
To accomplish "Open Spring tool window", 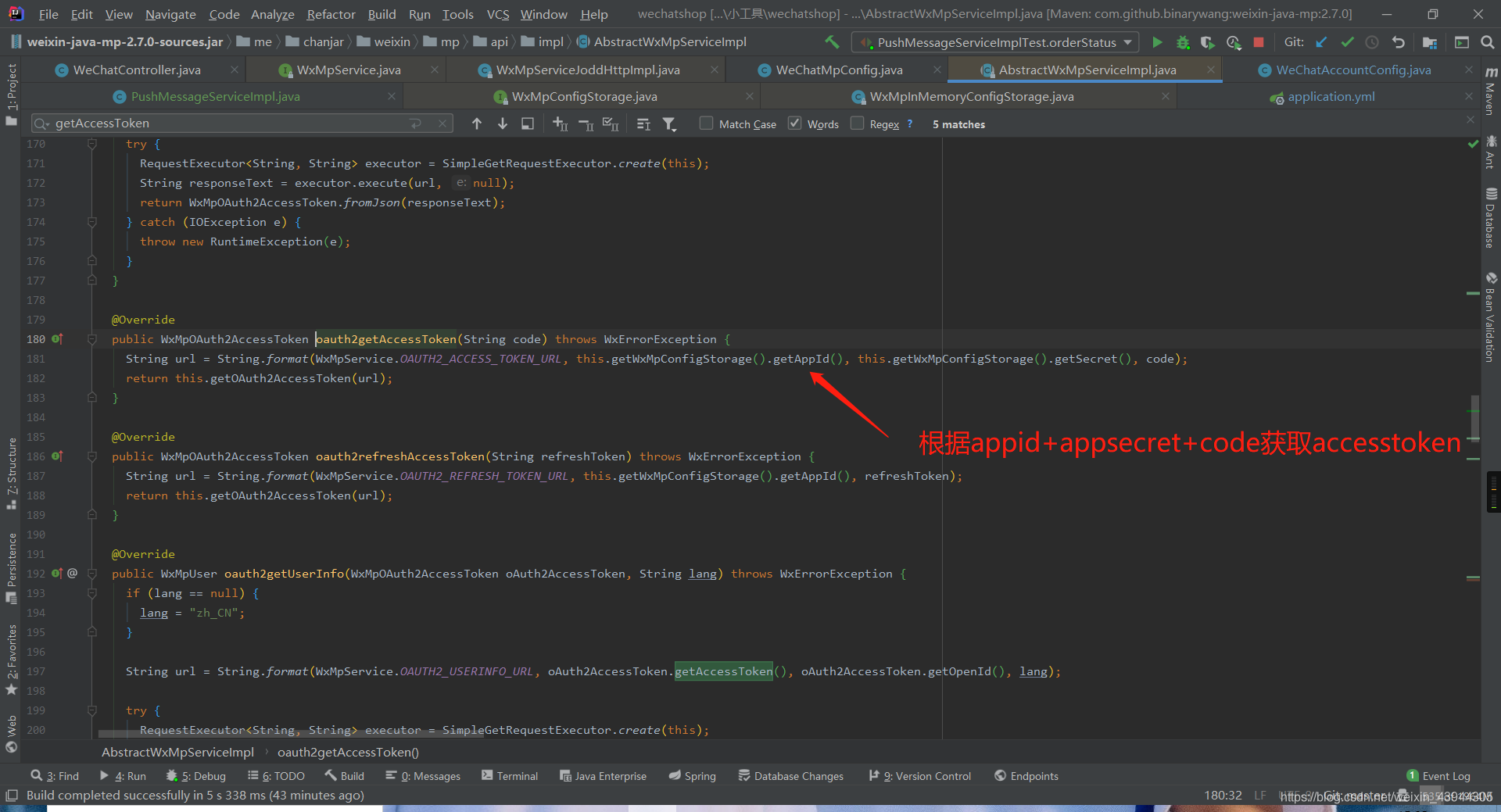I will (693, 776).
